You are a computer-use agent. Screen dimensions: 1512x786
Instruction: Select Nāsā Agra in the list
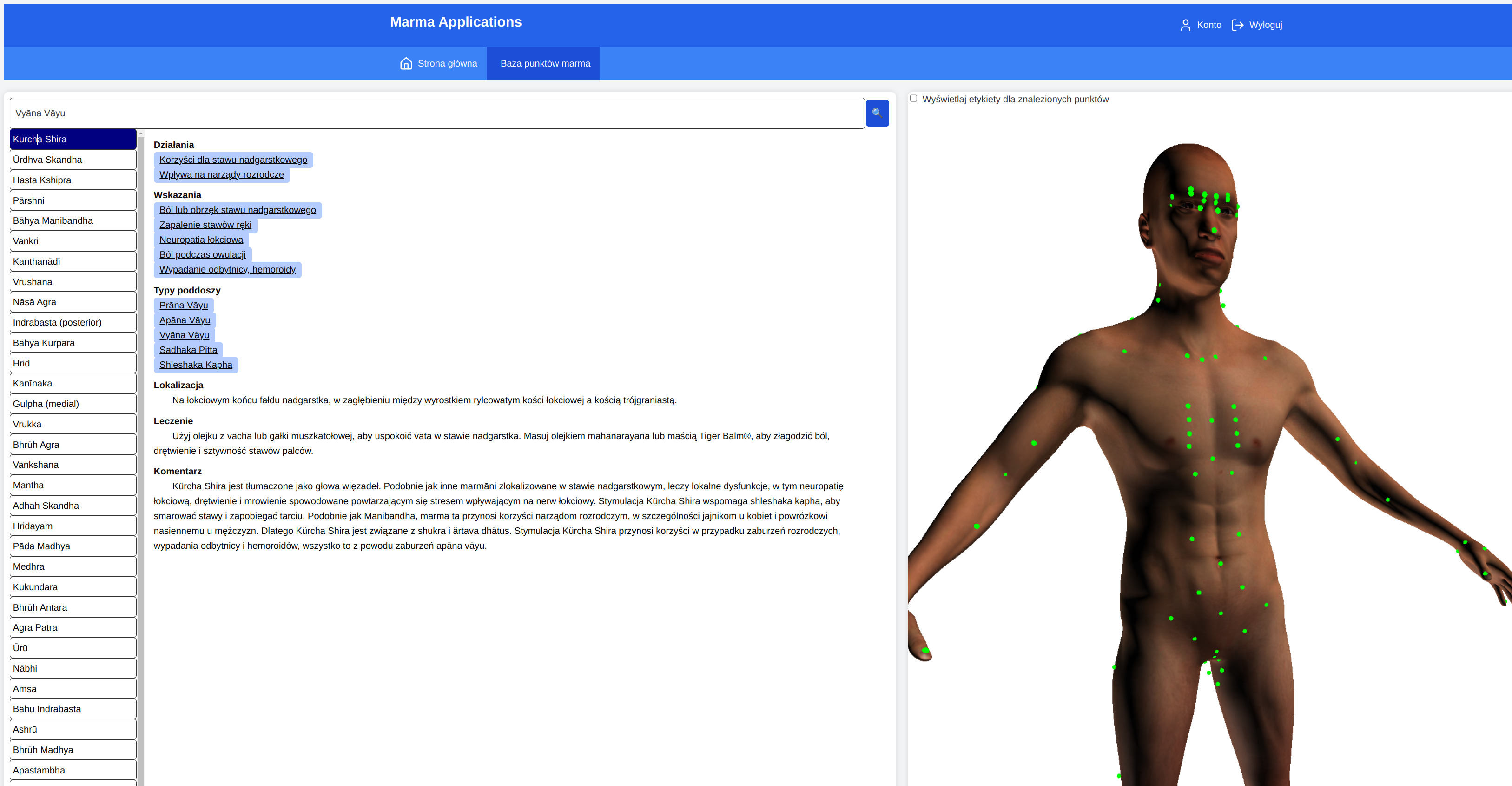(x=73, y=302)
